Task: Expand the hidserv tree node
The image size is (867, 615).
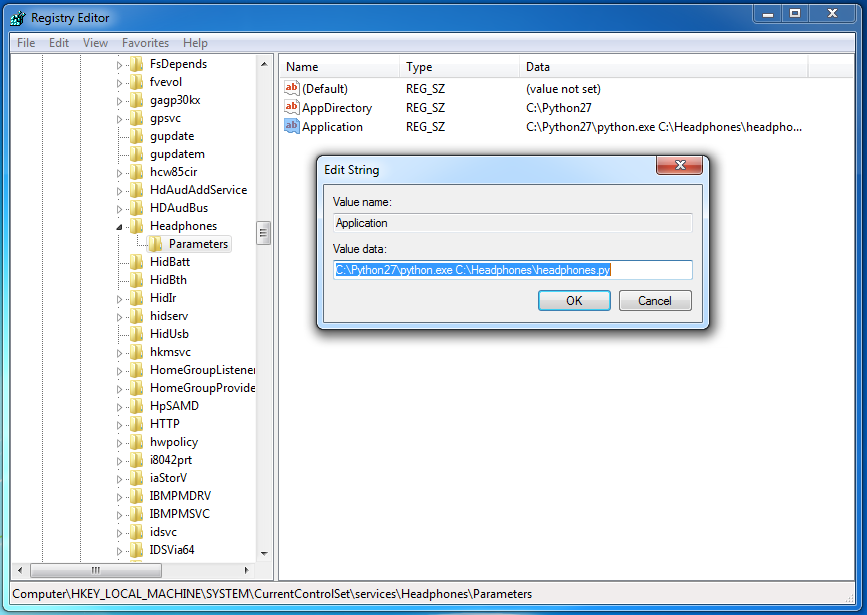Action: tap(119, 317)
